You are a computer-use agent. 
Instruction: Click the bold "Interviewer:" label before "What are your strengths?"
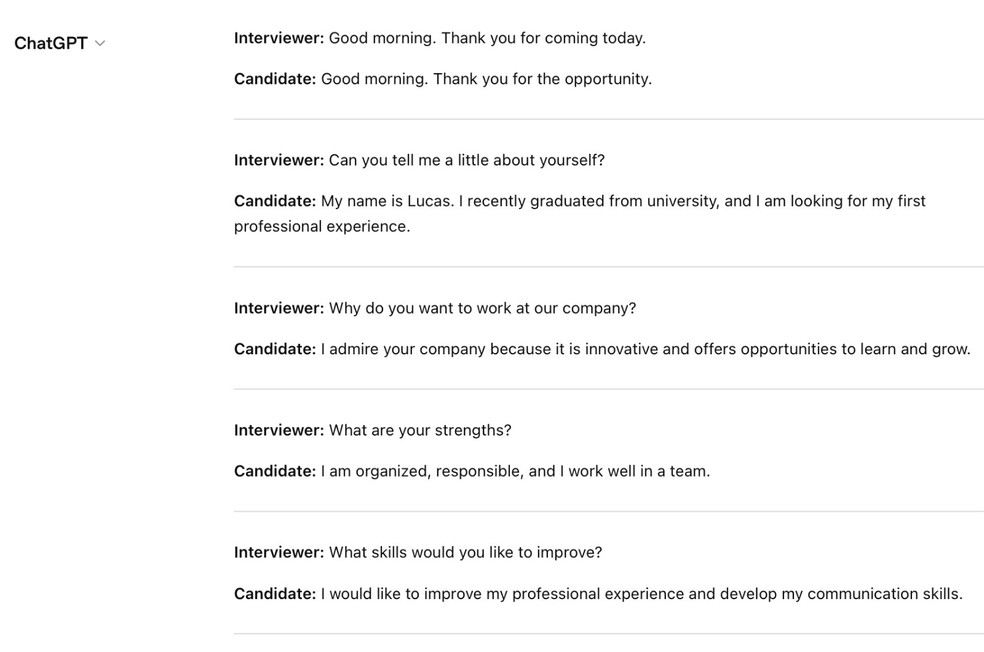(x=279, y=430)
